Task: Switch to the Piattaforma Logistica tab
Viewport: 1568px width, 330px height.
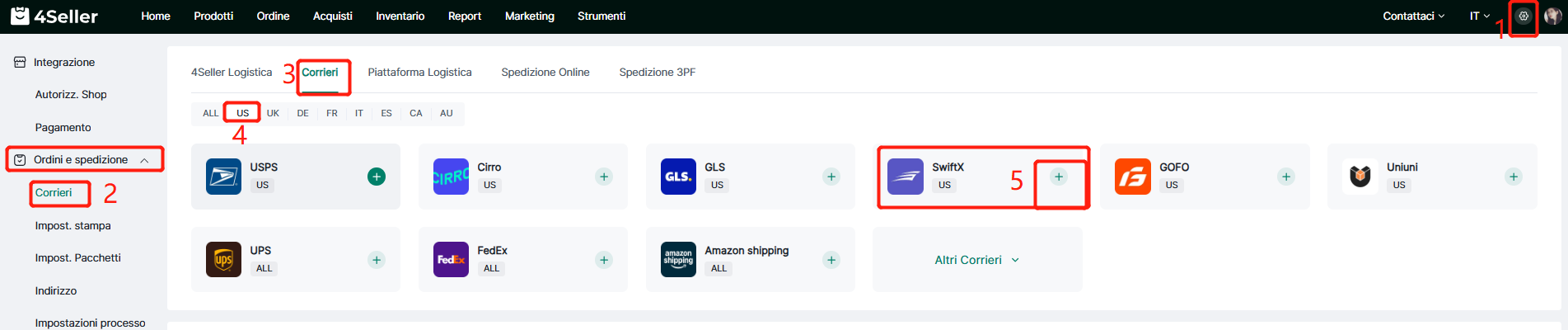Action: pyautogui.click(x=419, y=73)
